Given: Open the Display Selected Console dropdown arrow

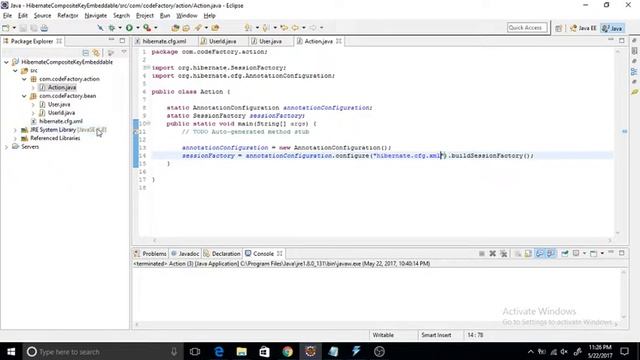Looking at the screenshot, I should click(x=585, y=253).
